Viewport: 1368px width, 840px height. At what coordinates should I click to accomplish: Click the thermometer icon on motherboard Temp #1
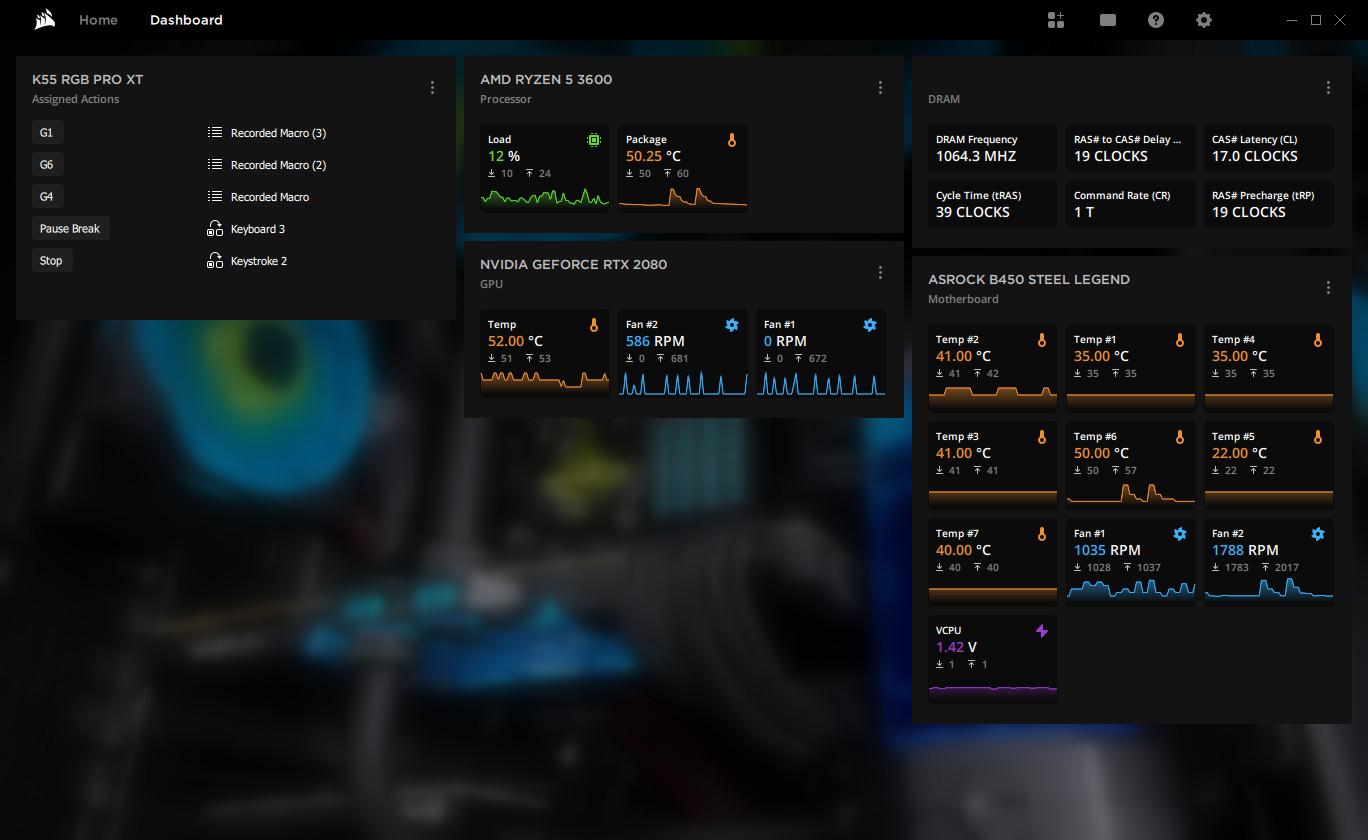[1180, 340]
